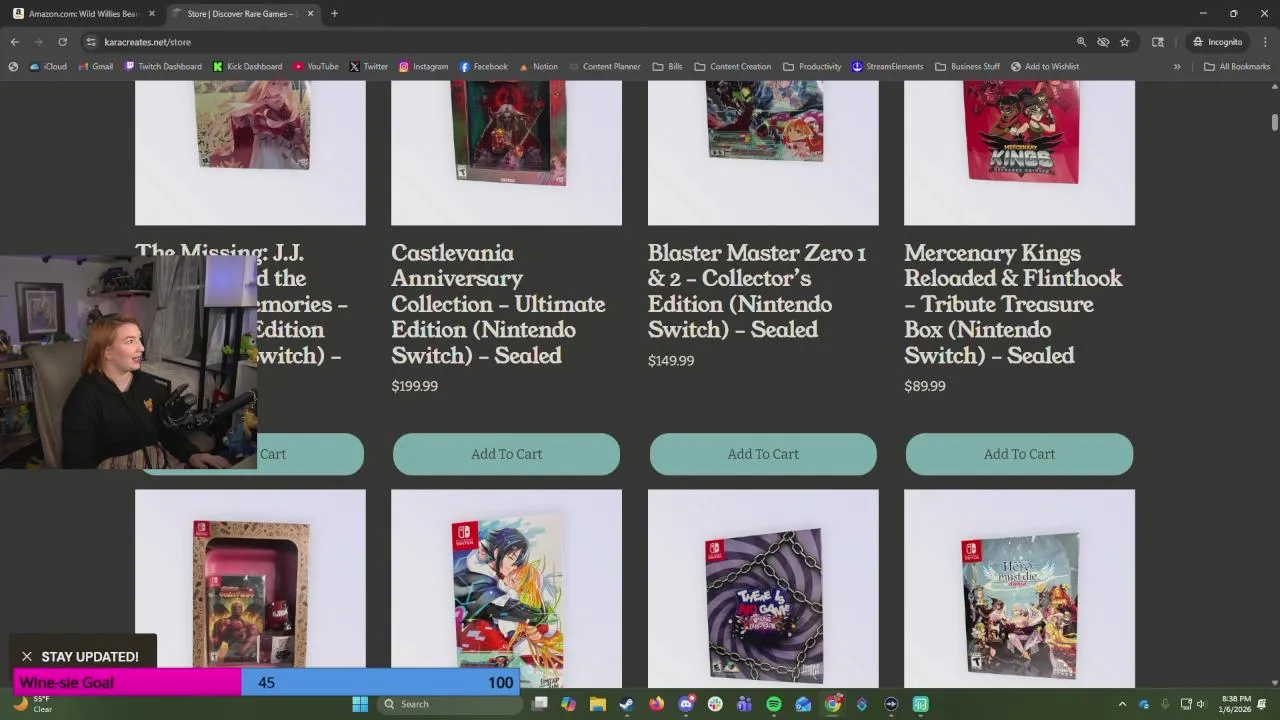Expand the Business Stuff bookmark folder

click(x=967, y=67)
